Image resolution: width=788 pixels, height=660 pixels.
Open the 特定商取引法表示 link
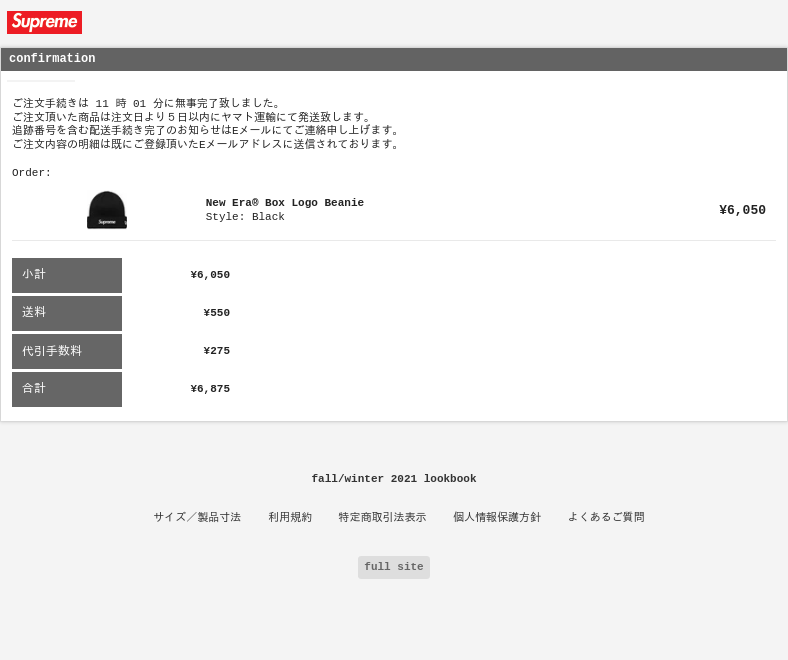(382, 517)
